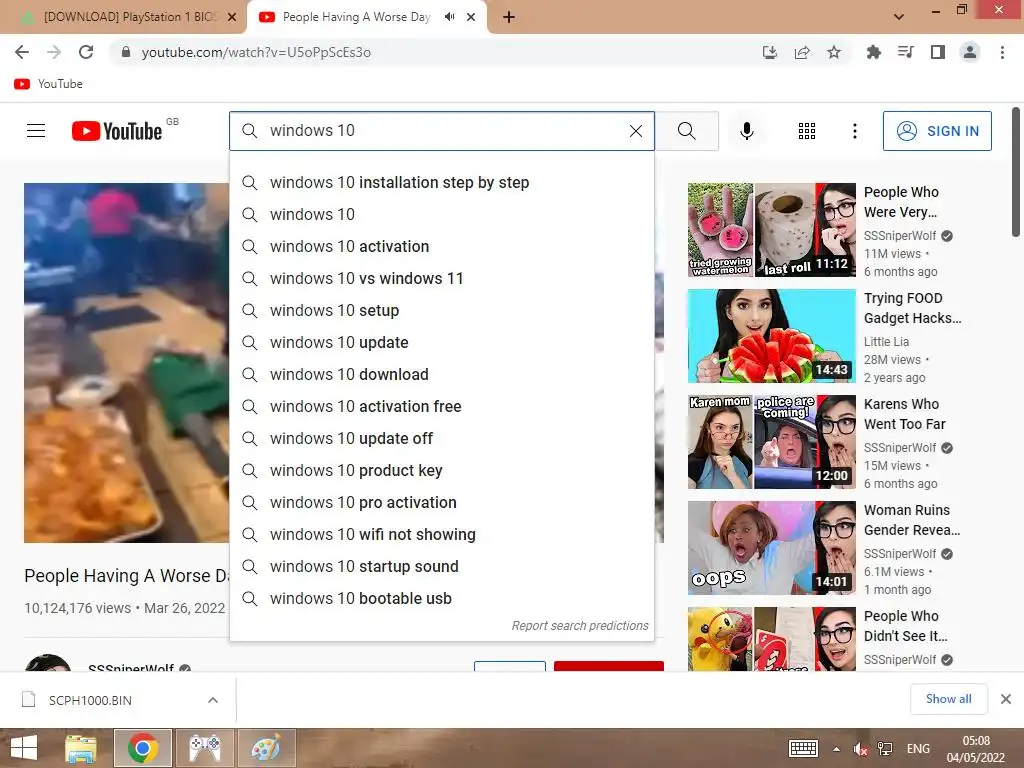This screenshot has width=1024, height=768.
Task: Click Report search predictions link
Action: [580, 626]
